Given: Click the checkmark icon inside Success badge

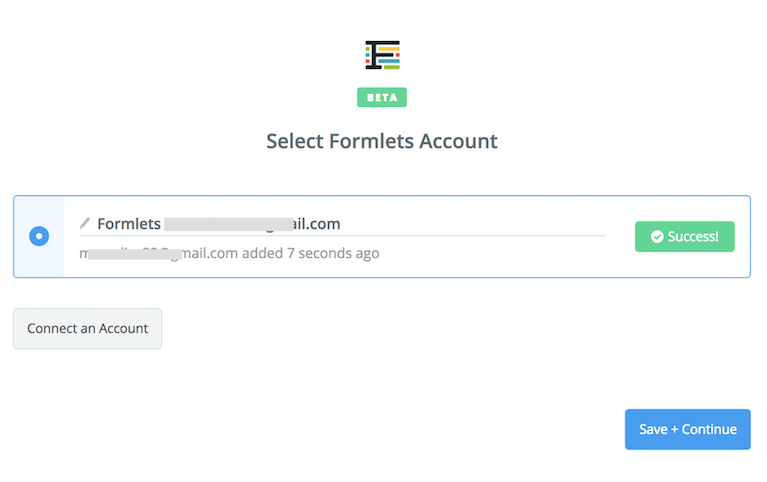Looking at the screenshot, I should coord(657,237).
